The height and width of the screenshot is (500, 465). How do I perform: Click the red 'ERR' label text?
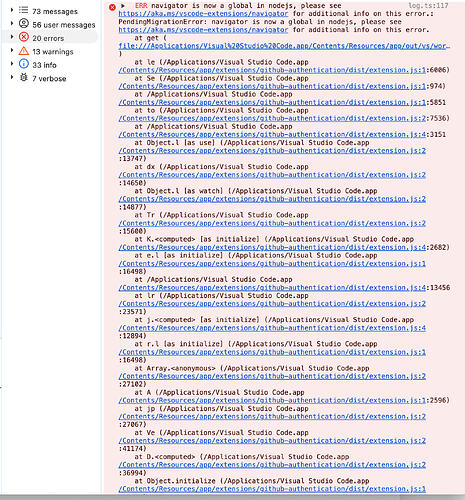point(141,6)
